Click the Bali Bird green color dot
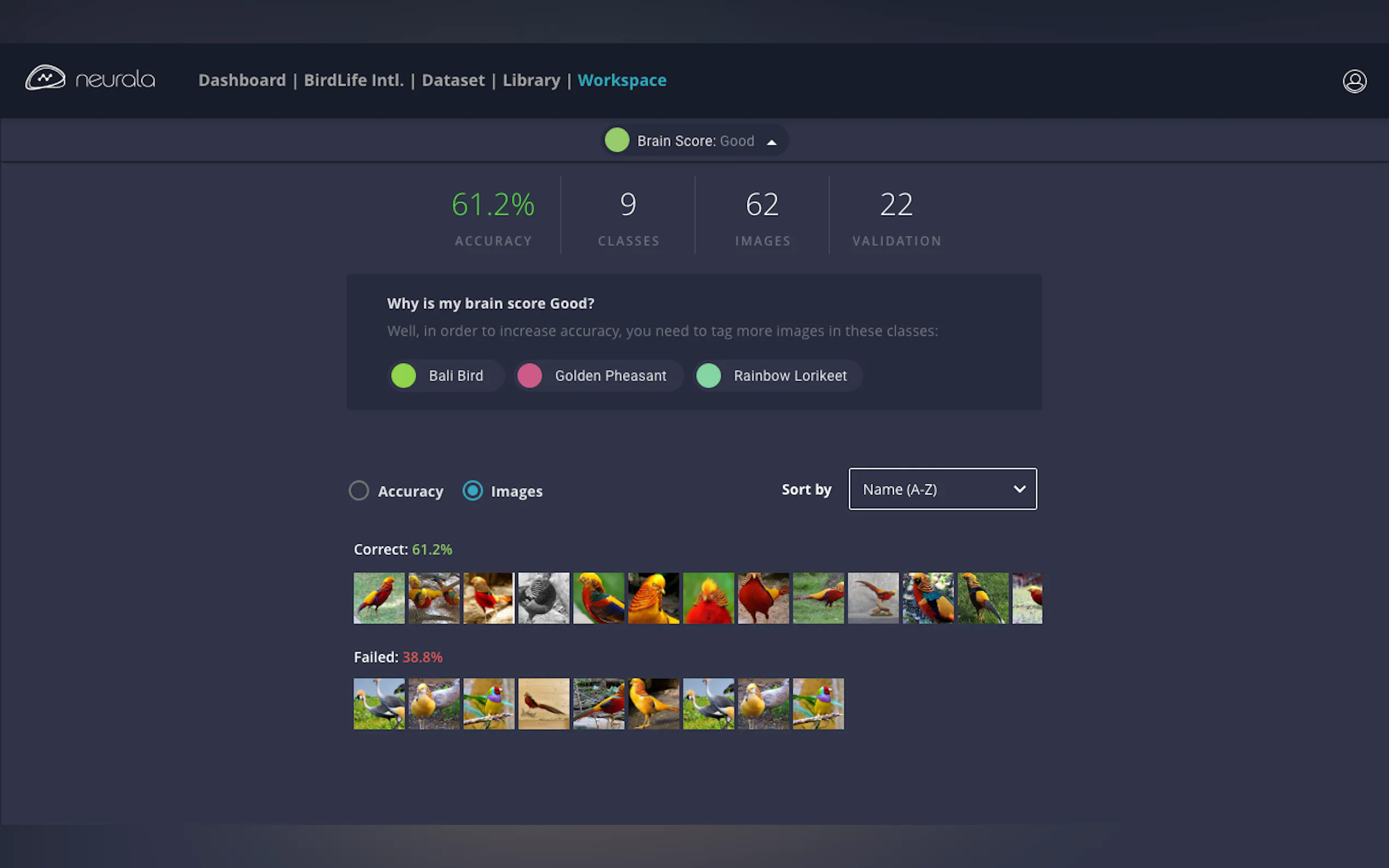This screenshot has width=1389, height=868. (403, 376)
